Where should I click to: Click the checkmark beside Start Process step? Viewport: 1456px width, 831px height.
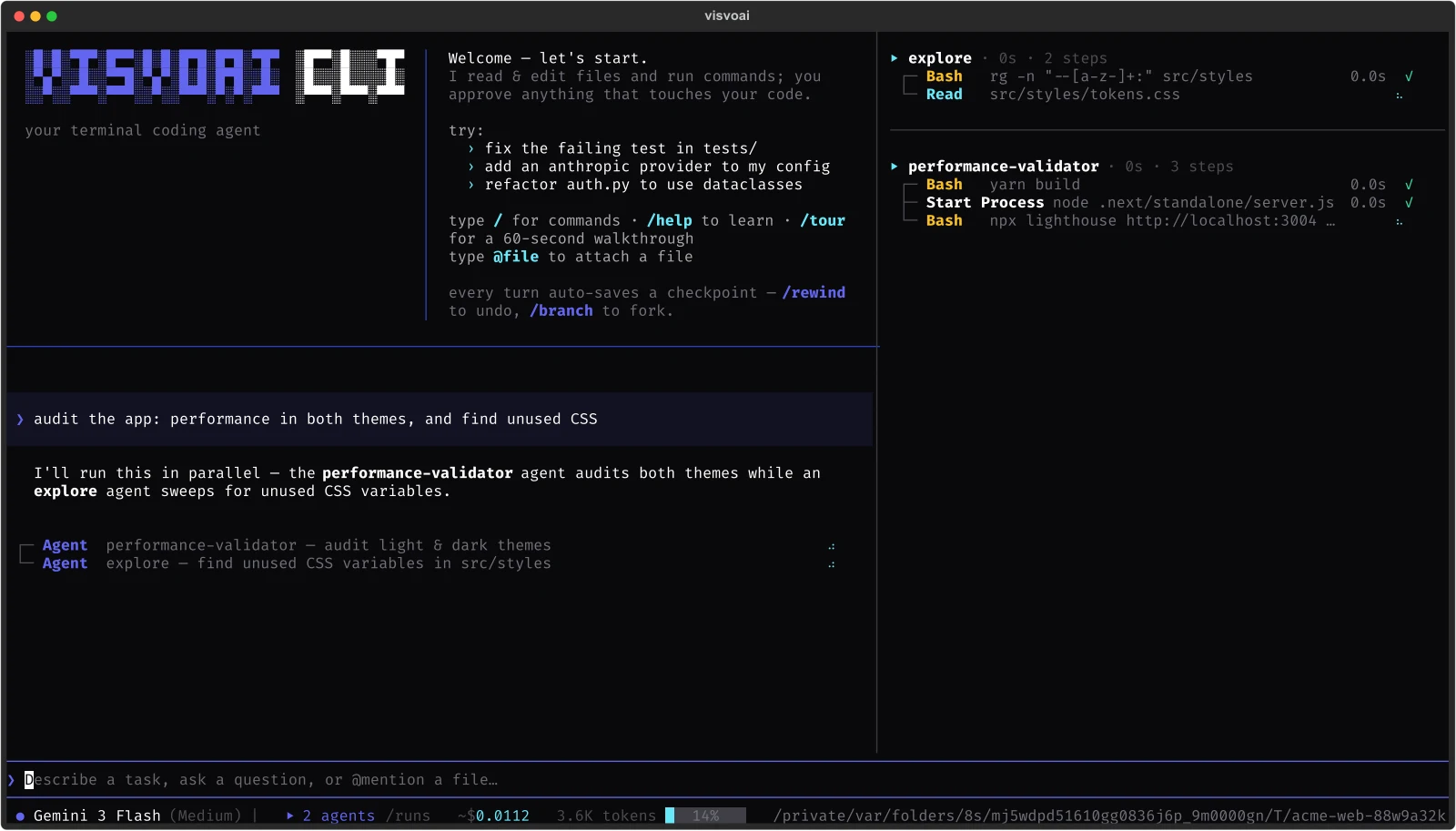(1409, 203)
